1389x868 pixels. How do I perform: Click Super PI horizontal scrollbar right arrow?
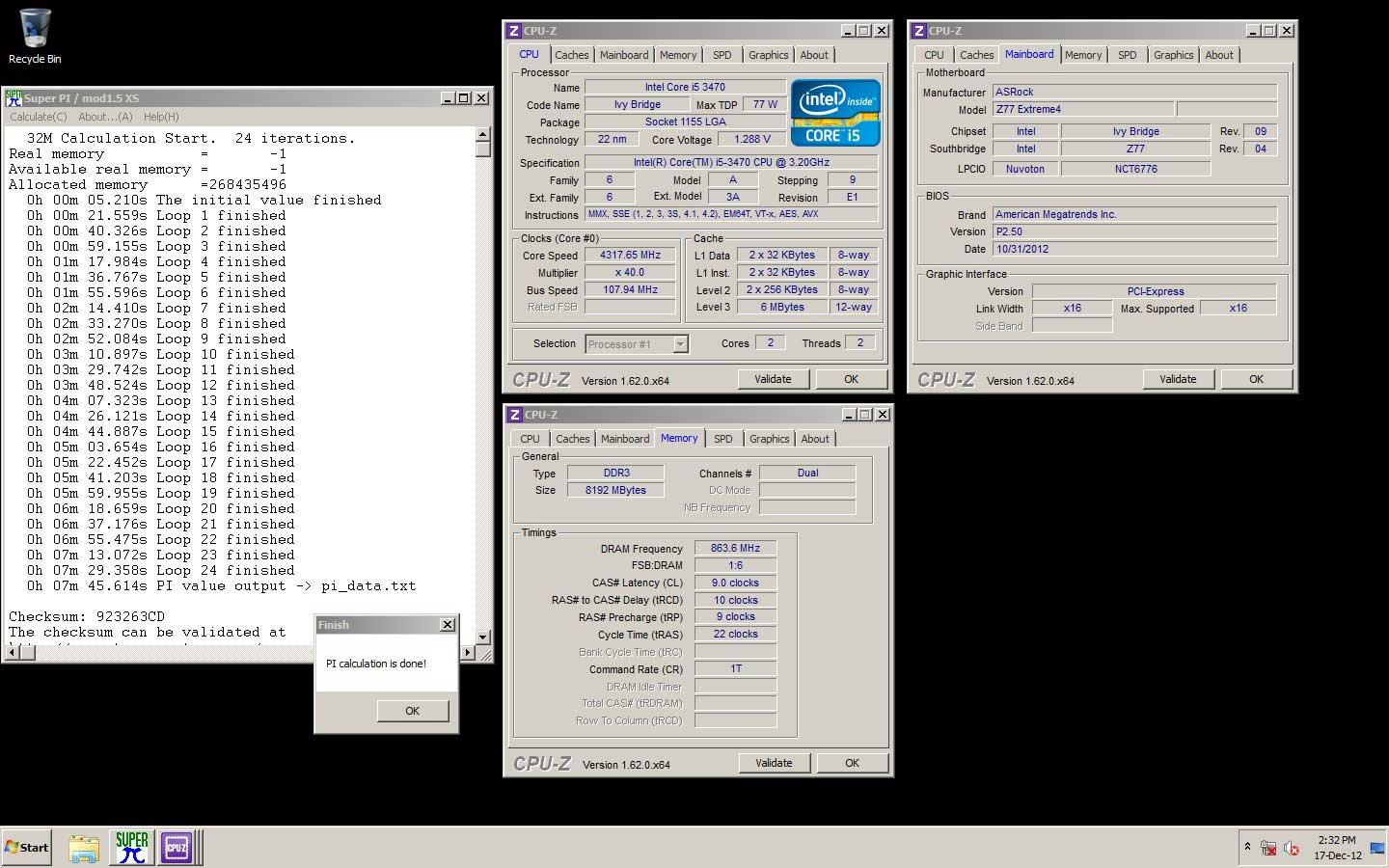(468, 653)
